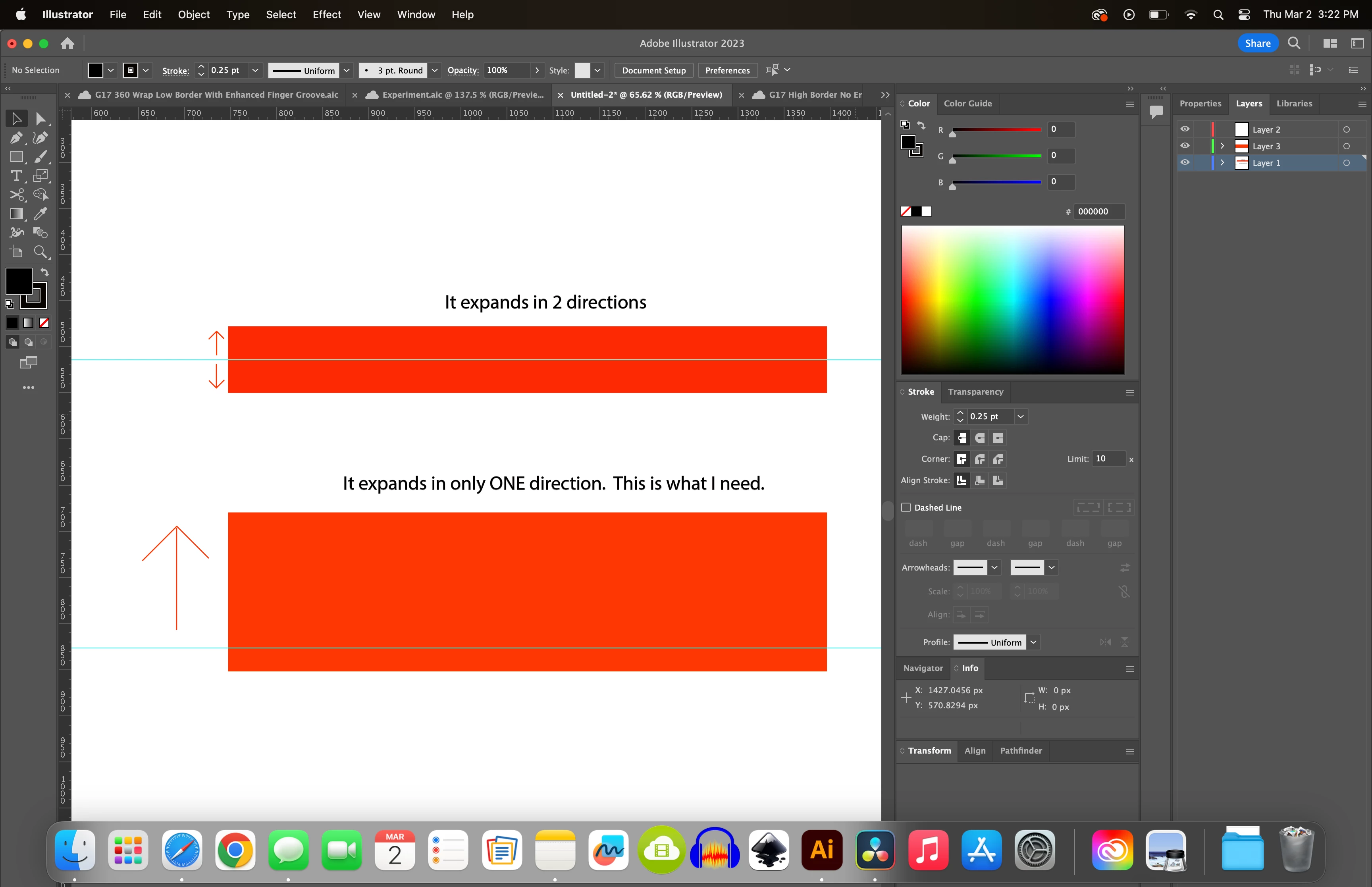Select the Zoom tool
The width and height of the screenshot is (1372, 887).
(x=40, y=252)
